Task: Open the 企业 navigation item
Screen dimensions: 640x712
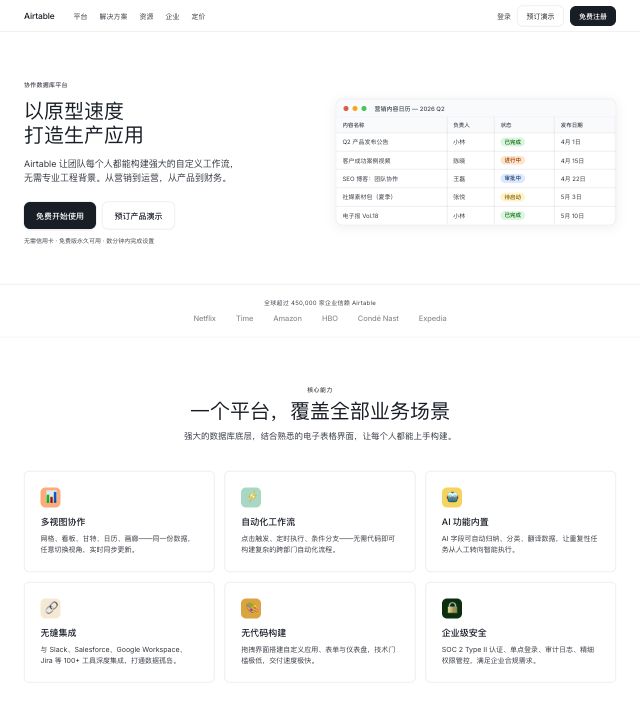Action: (172, 16)
